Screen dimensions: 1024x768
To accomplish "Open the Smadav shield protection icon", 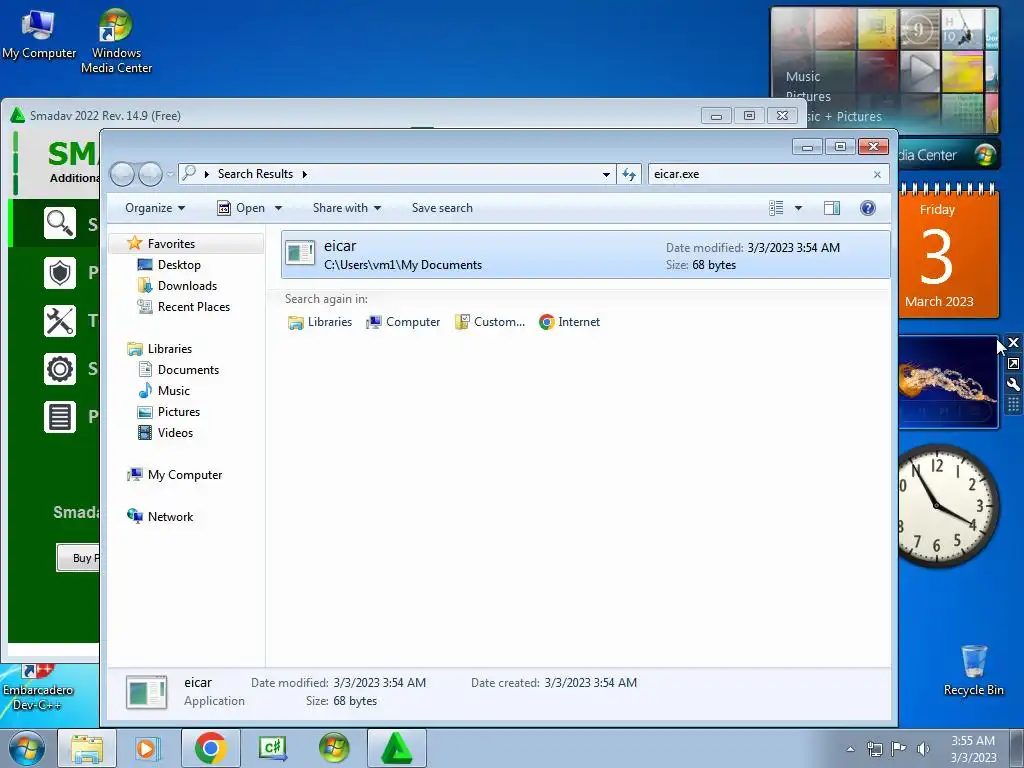I will pyautogui.click(x=60, y=272).
